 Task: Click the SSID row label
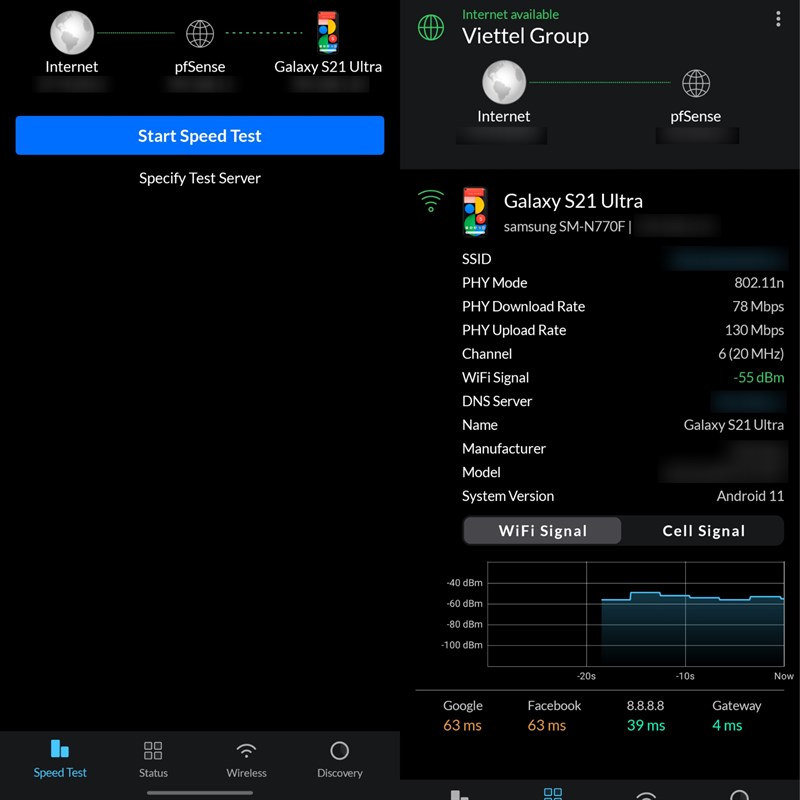pyautogui.click(x=477, y=259)
